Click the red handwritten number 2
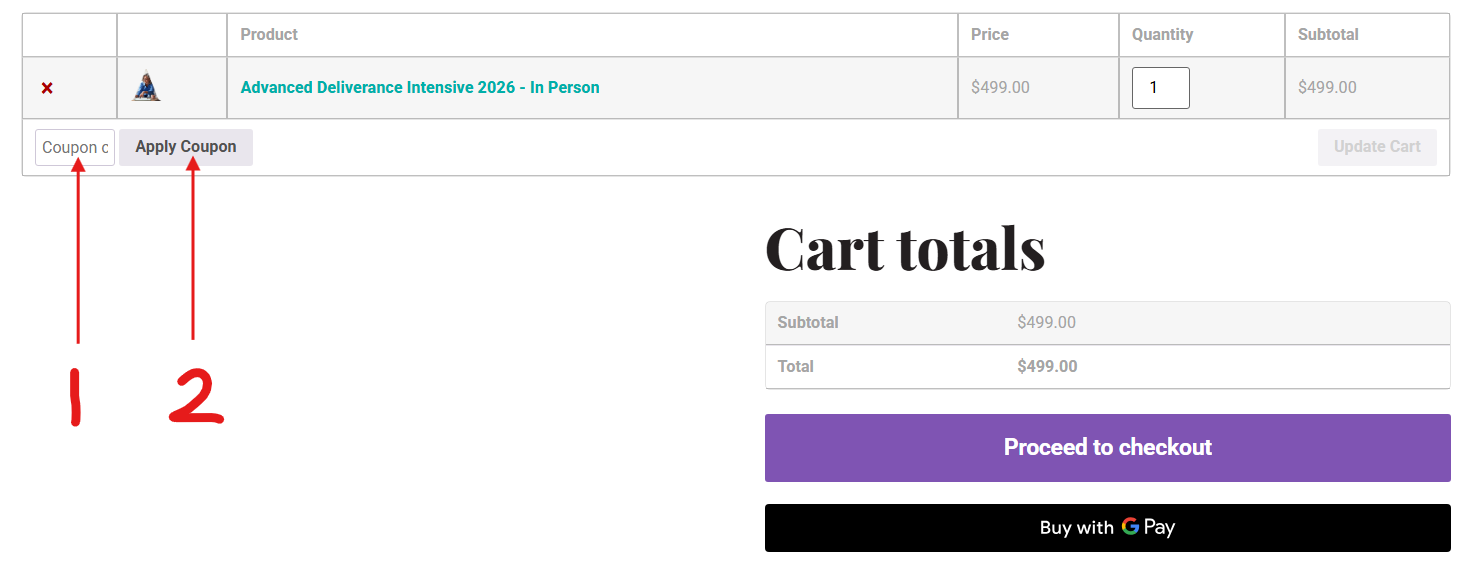Viewport: 1465px width, 575px height. (x=196, y=396)
